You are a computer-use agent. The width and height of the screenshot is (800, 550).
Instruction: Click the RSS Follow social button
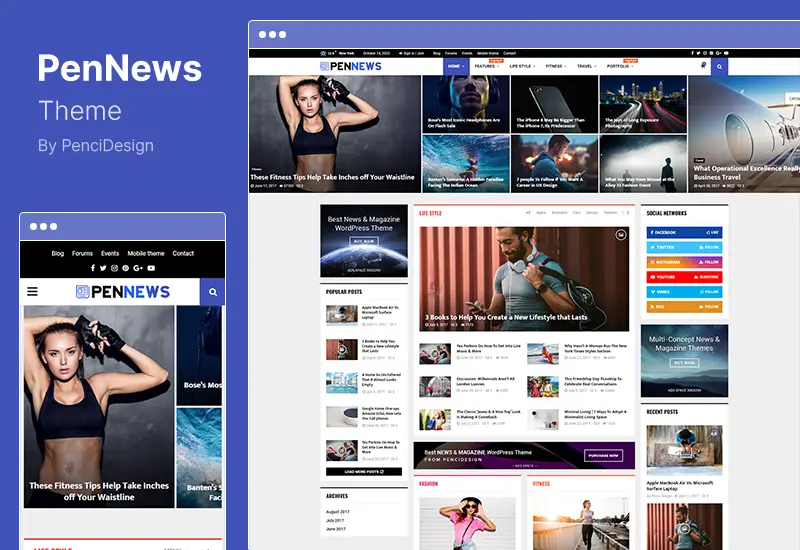[684, 306]
